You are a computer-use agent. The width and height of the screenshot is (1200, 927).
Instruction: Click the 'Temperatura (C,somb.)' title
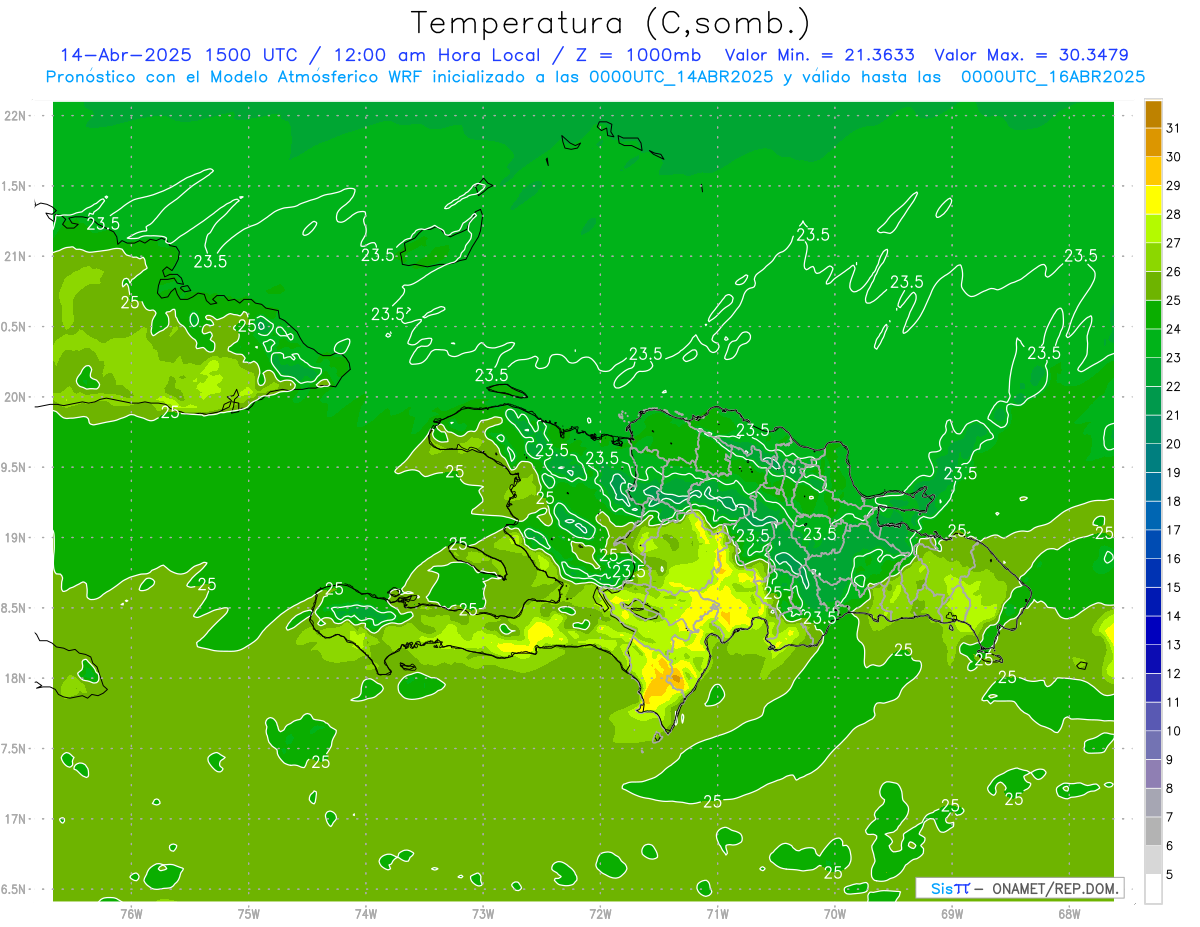pyautogui.click(x=611, y=22)
